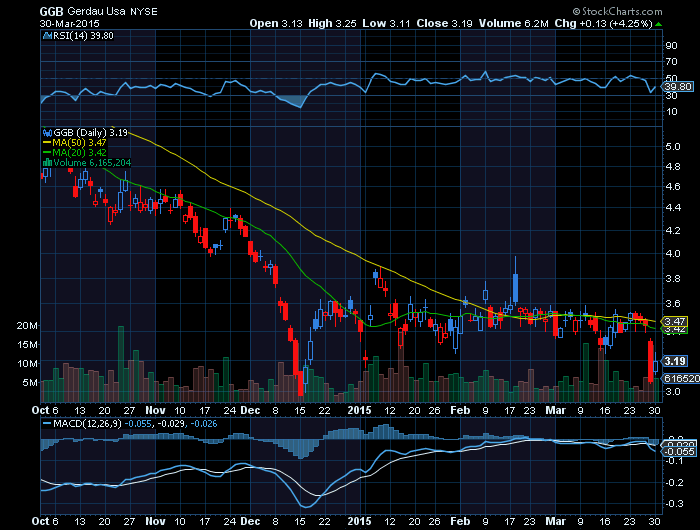
Task: Click 'Dec' on the price chart date axis
Action: (x=250, y=410)
